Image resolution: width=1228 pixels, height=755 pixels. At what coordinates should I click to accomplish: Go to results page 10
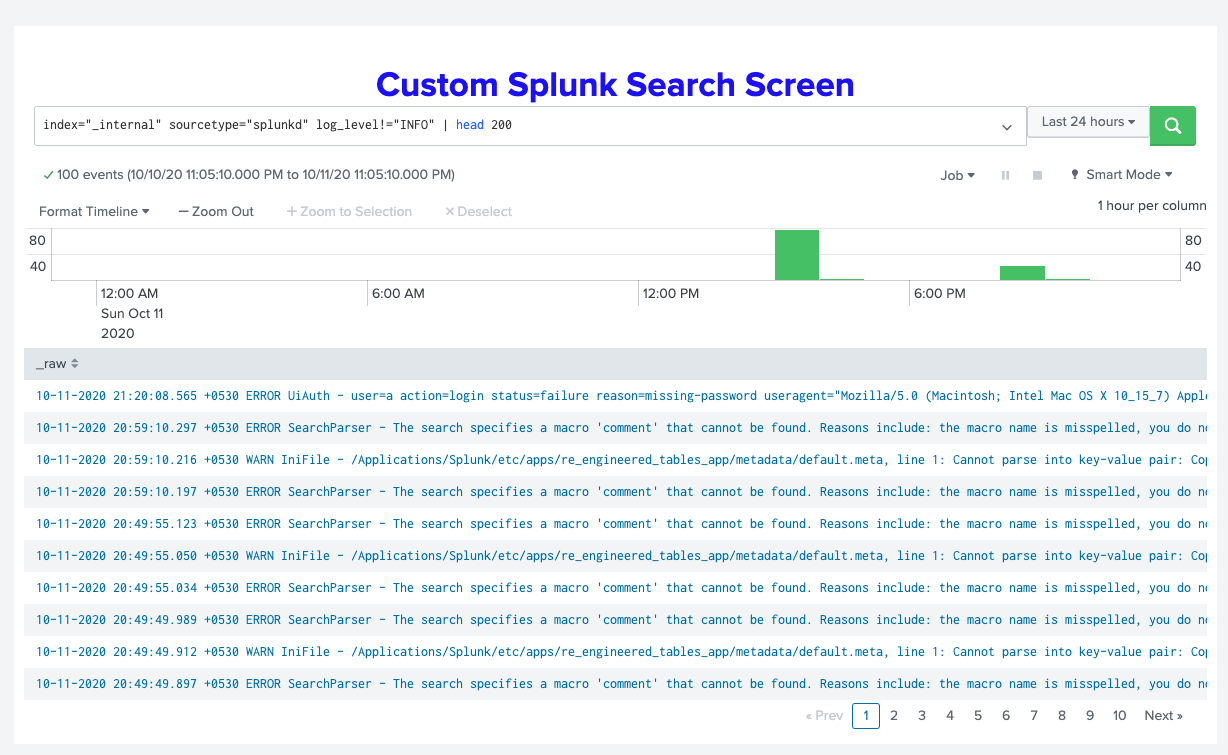point(1119,715)
